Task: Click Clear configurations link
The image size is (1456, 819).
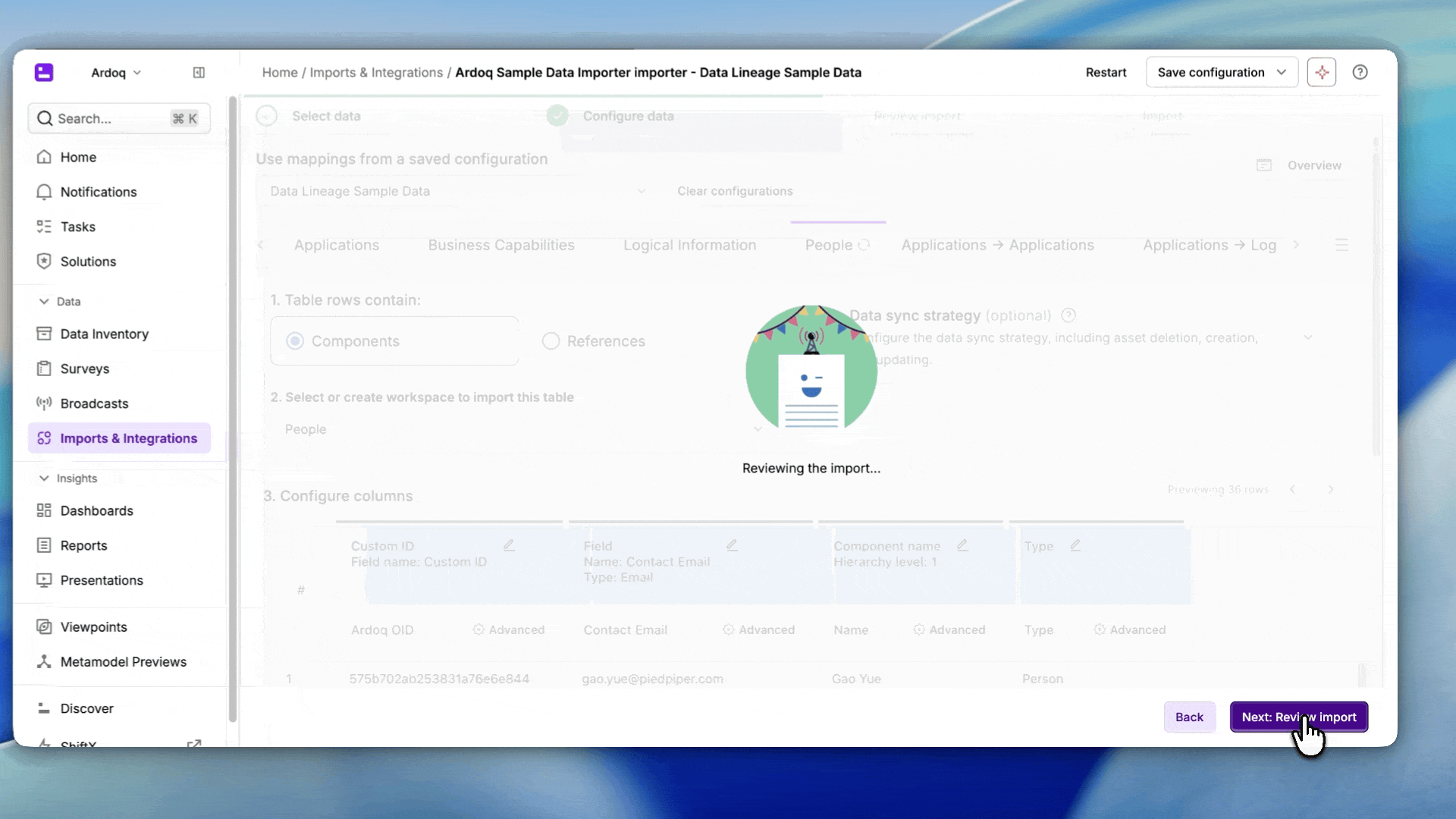Action: click(735, 191)
